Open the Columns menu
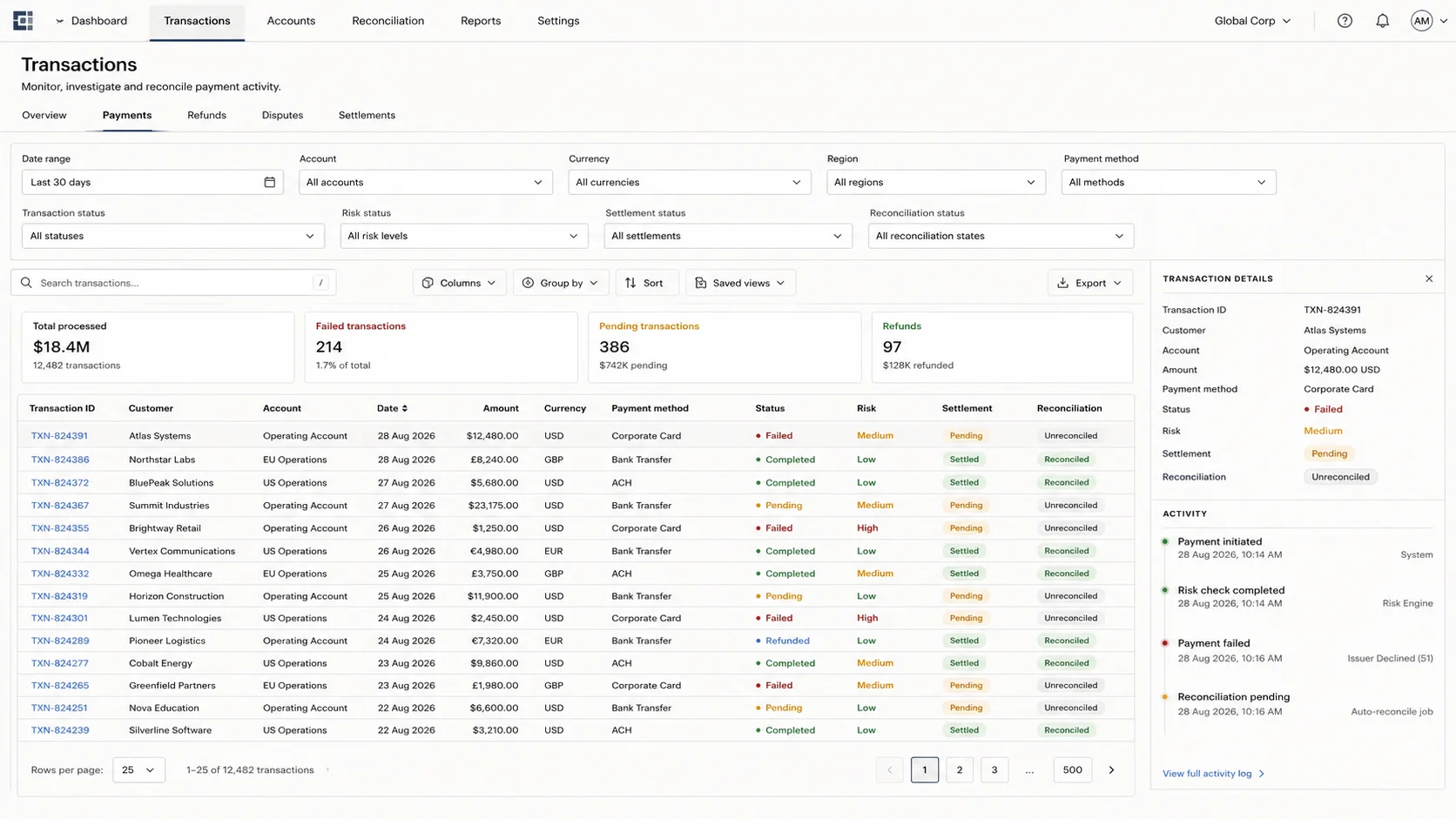Screen dimensions: 1456x819 point(459,283)
